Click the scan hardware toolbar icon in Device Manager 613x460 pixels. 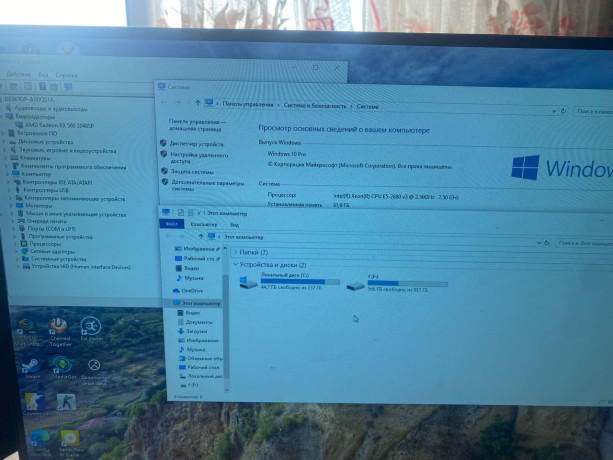click(68, 87)
